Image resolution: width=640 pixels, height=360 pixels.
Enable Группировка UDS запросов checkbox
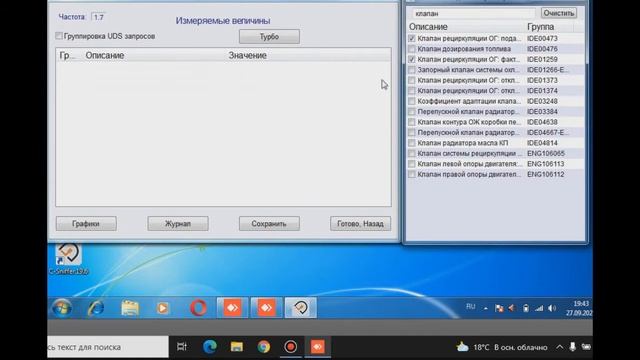[x=59, y=36]
